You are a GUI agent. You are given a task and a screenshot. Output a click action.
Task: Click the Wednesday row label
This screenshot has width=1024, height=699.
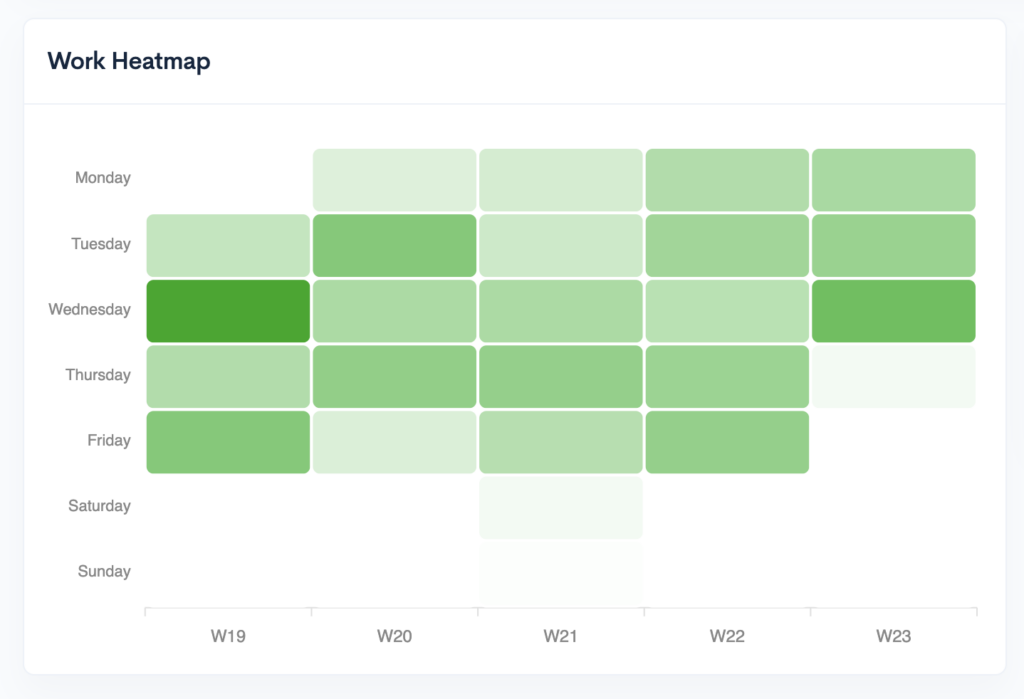[x=89, y=309]
